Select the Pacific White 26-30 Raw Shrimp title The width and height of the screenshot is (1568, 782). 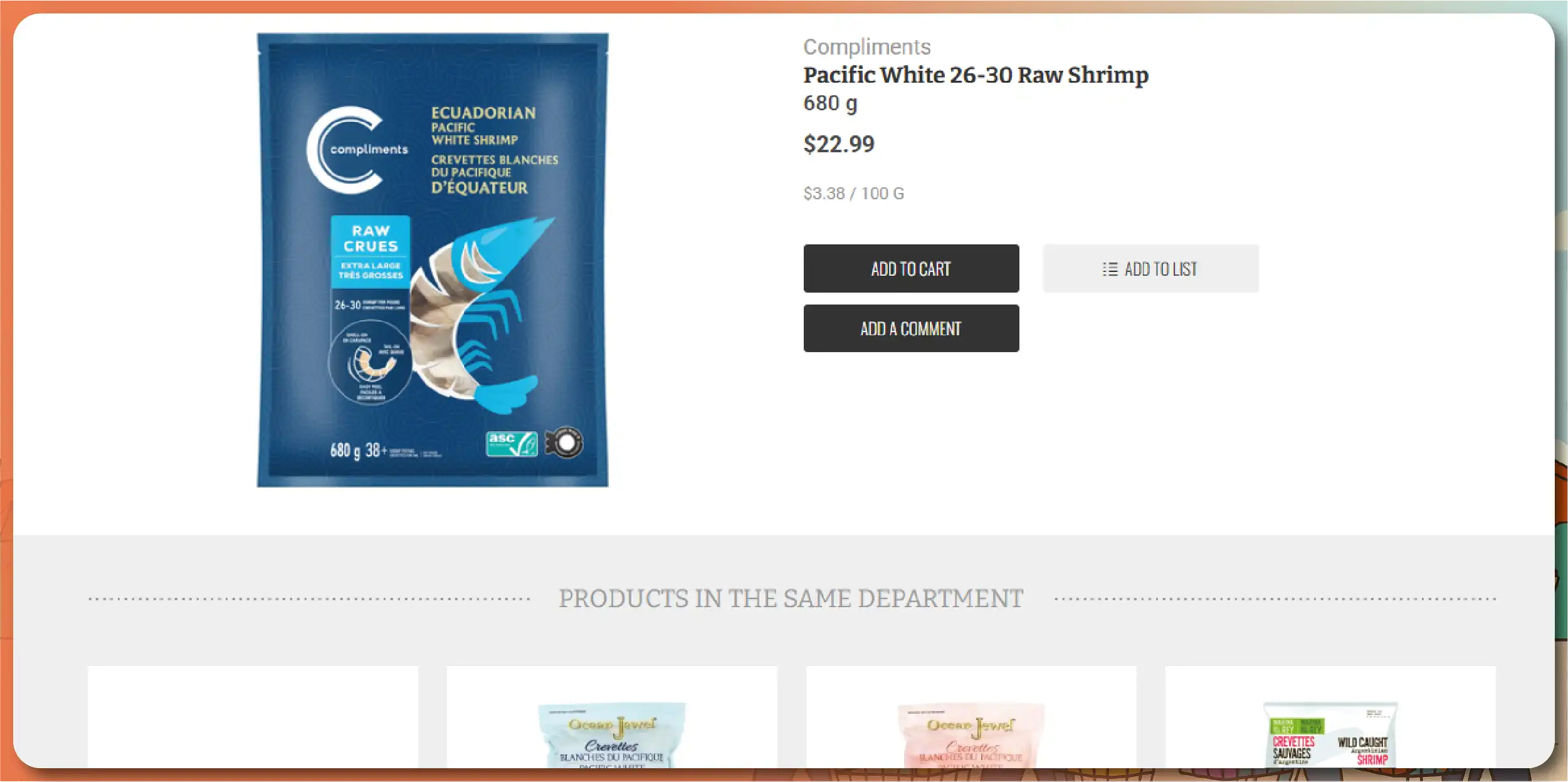[976, 75]
